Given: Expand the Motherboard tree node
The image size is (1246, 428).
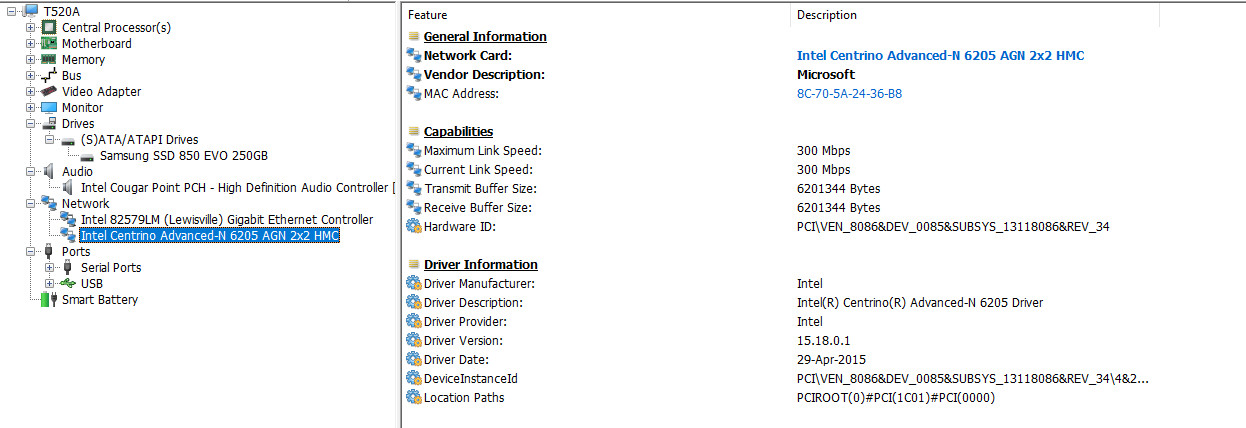Looking at the screenshot, I should (x=31, y=43).
